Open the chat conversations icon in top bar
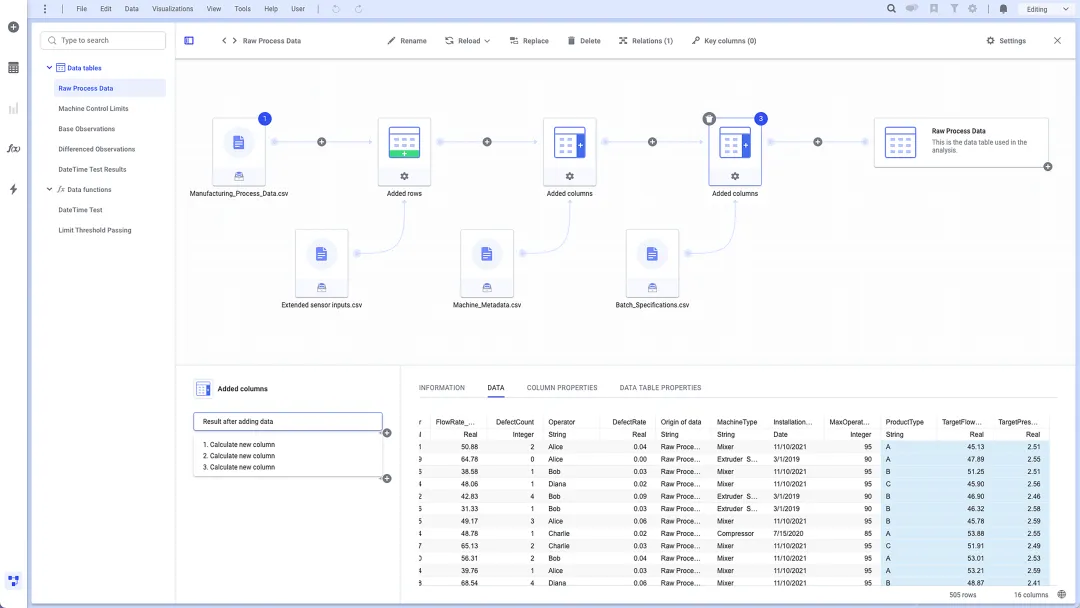Screen dimensions: 1080x608 coord(912,9)
